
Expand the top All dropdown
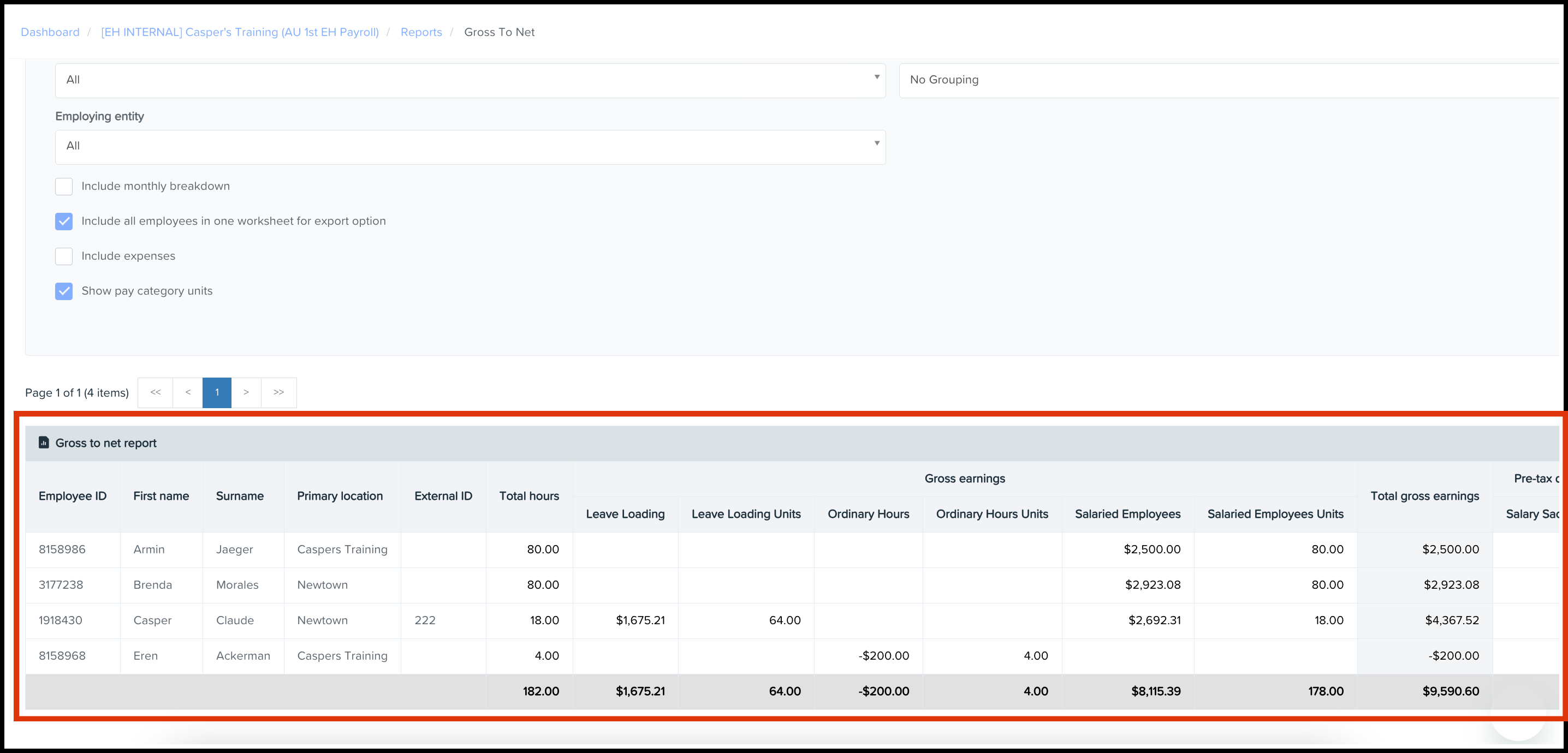(x=470, y=80)
